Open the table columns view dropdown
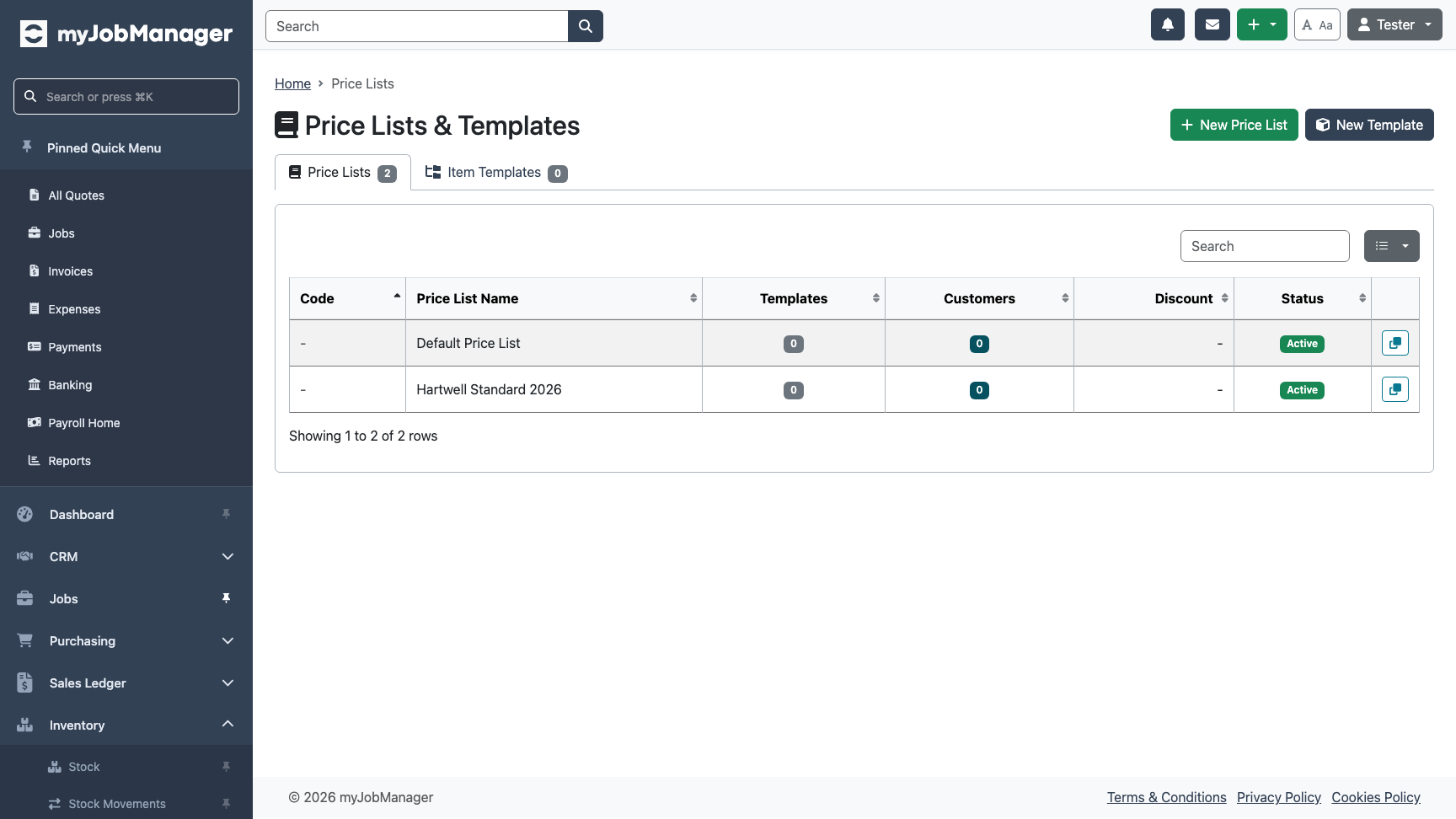 click(x=1392, y=246)
